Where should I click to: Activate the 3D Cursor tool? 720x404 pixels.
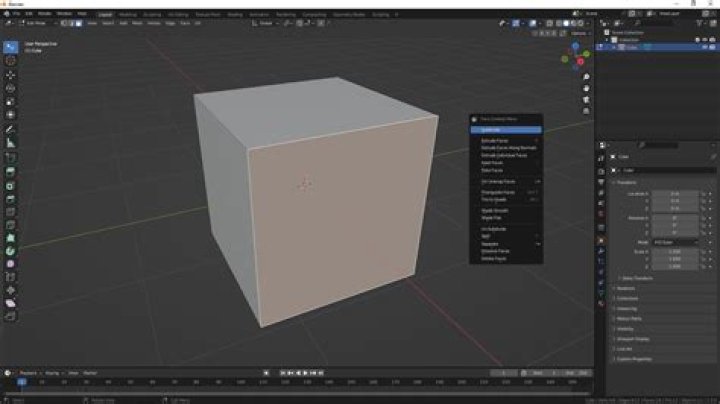(x=11, y=60)
